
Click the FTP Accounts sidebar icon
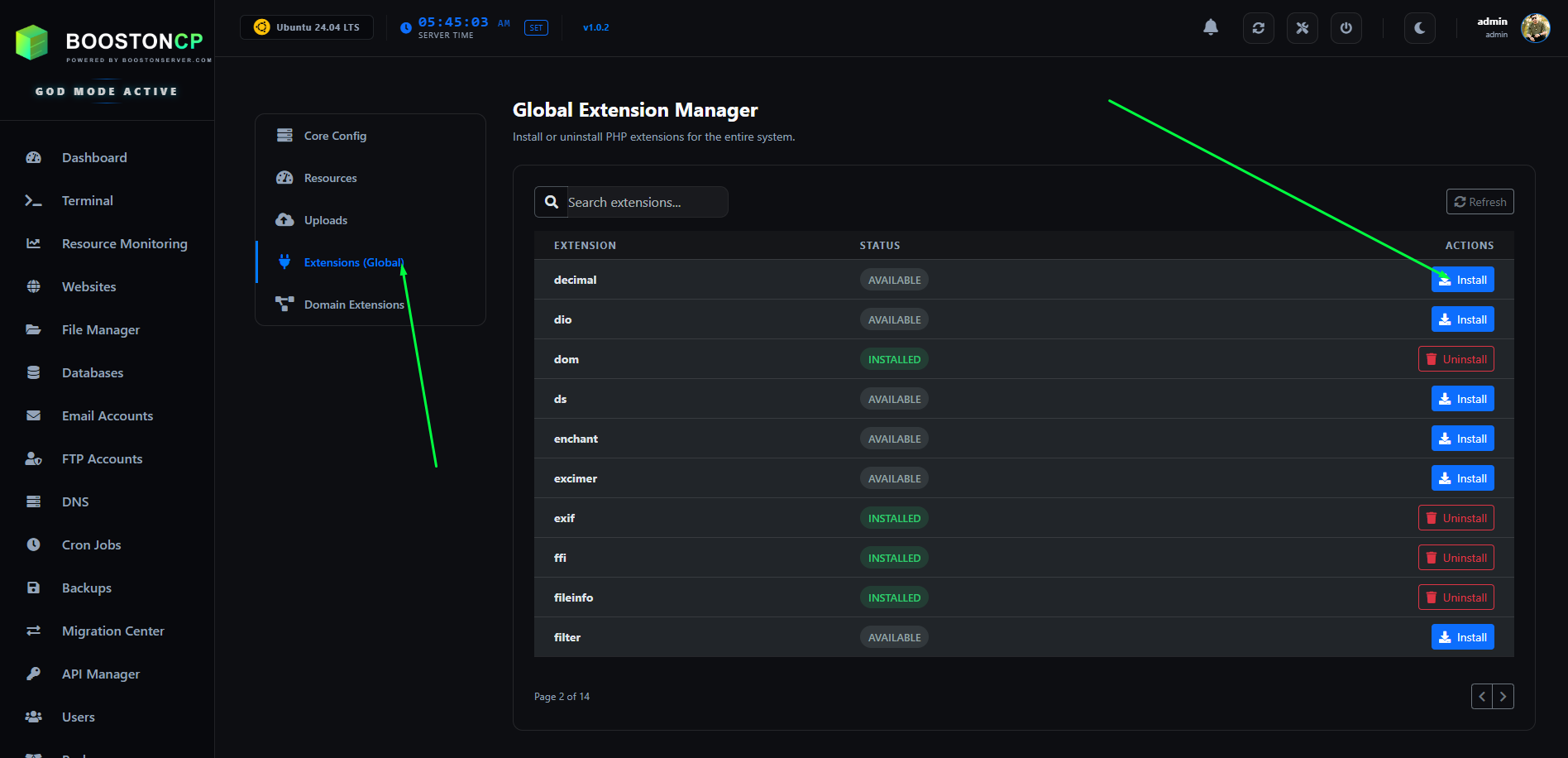coord(33,458)
